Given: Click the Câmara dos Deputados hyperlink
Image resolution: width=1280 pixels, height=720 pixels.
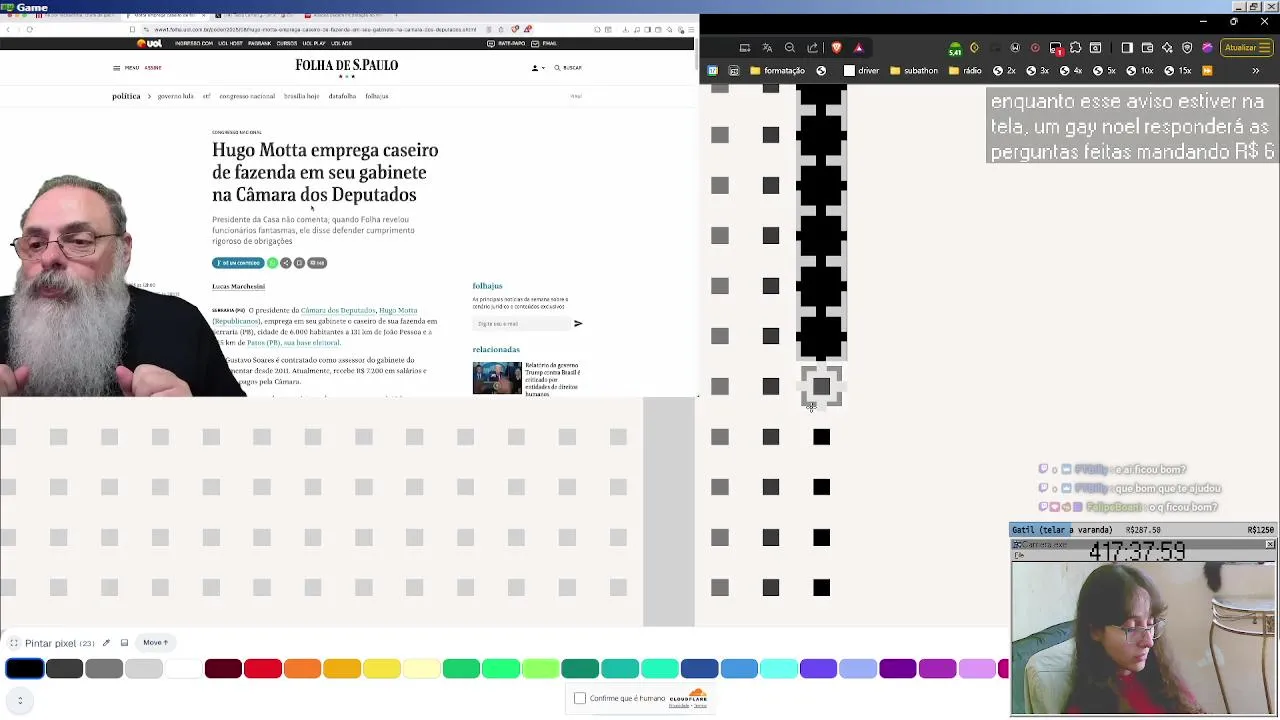Looking at the screenshot, I should tap(338, 310).
